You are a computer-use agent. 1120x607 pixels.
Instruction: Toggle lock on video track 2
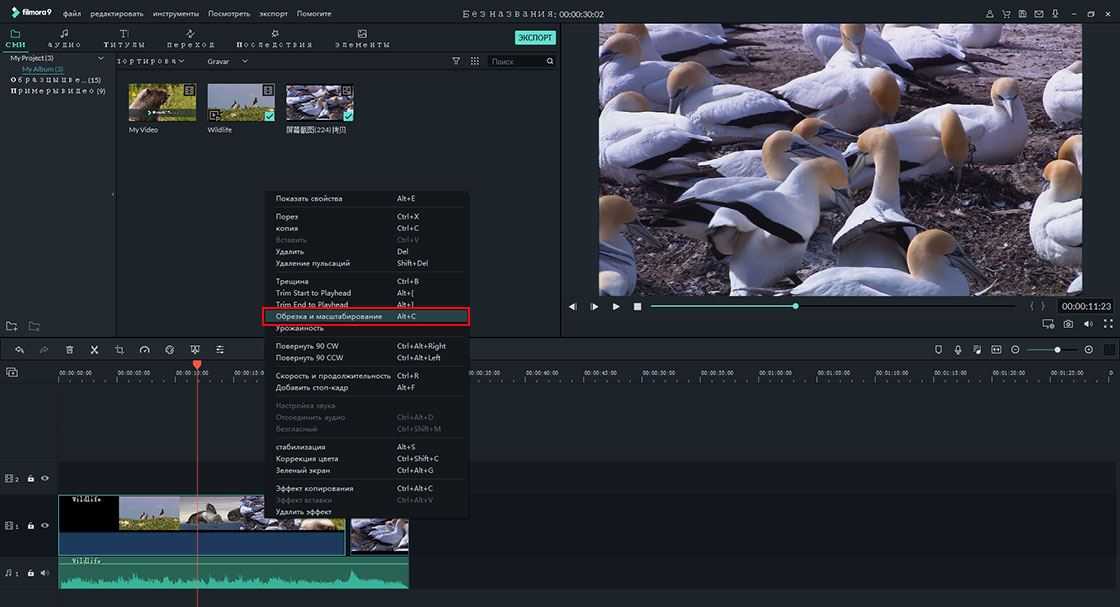point(31,478)
